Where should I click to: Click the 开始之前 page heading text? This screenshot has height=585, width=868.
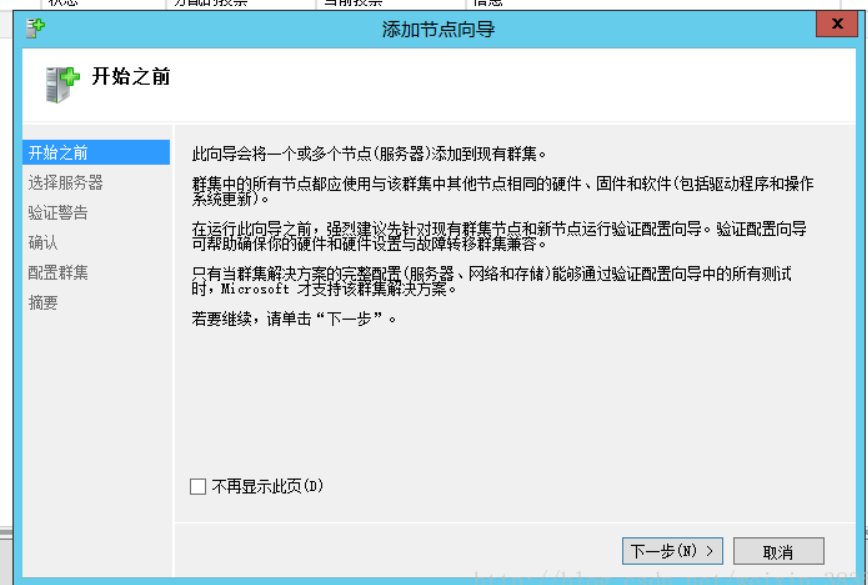pyautogui.click(x=131, y=76)
